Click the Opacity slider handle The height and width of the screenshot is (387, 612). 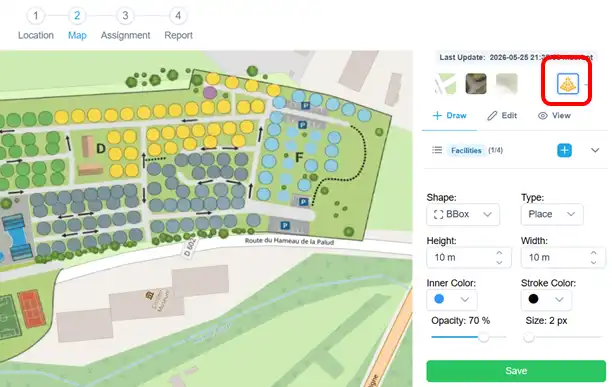click(x=484, y=337)
